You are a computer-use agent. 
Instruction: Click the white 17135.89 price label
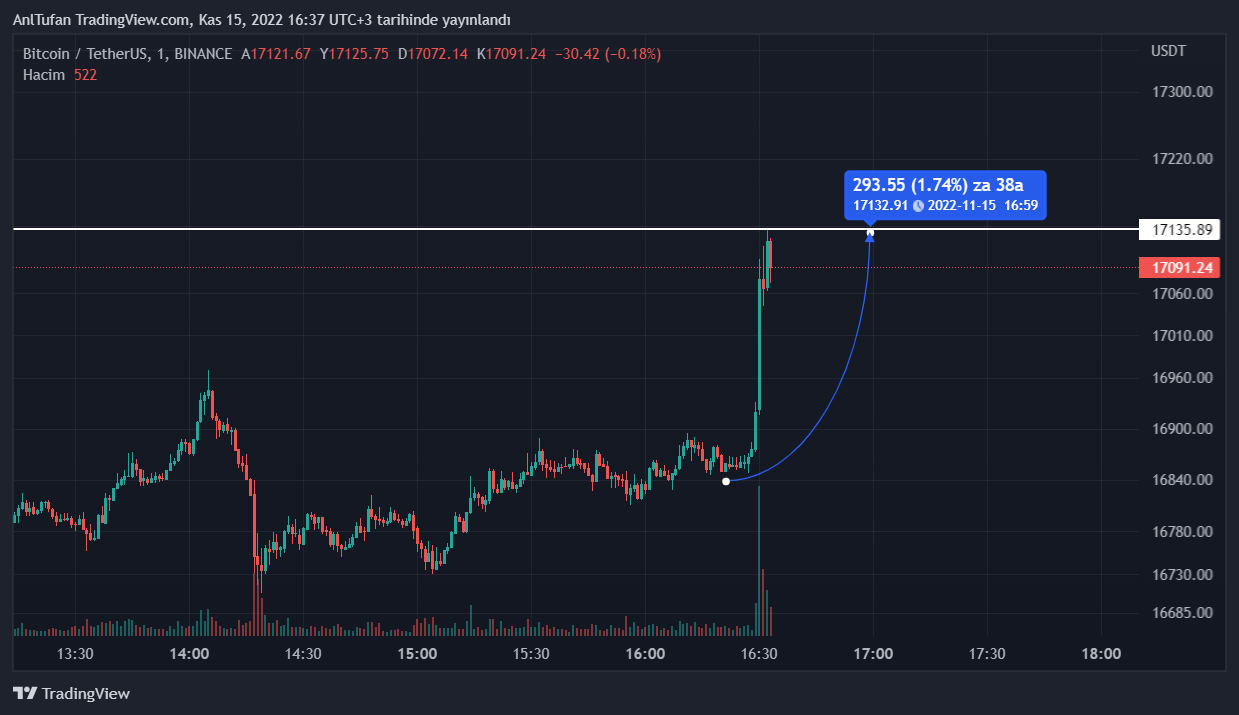(x=1181, y=230)
